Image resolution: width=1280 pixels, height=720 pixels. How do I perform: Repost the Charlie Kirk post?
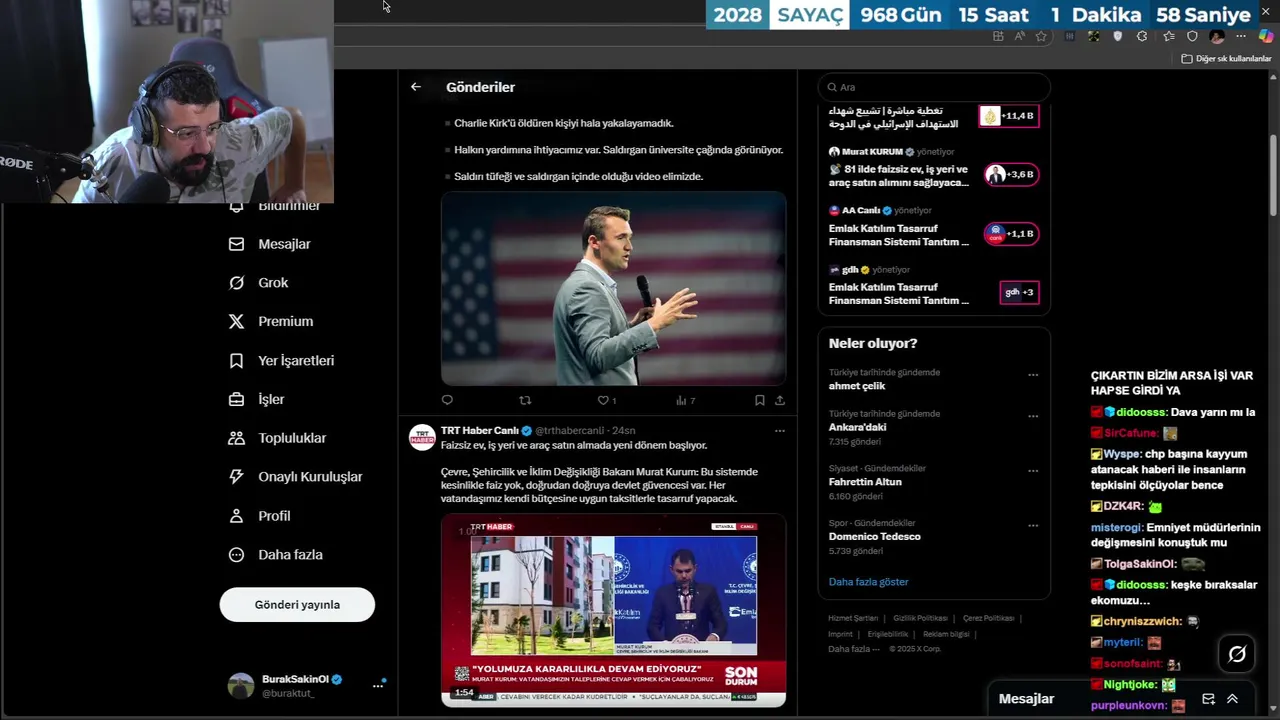[x=525, y=400]
